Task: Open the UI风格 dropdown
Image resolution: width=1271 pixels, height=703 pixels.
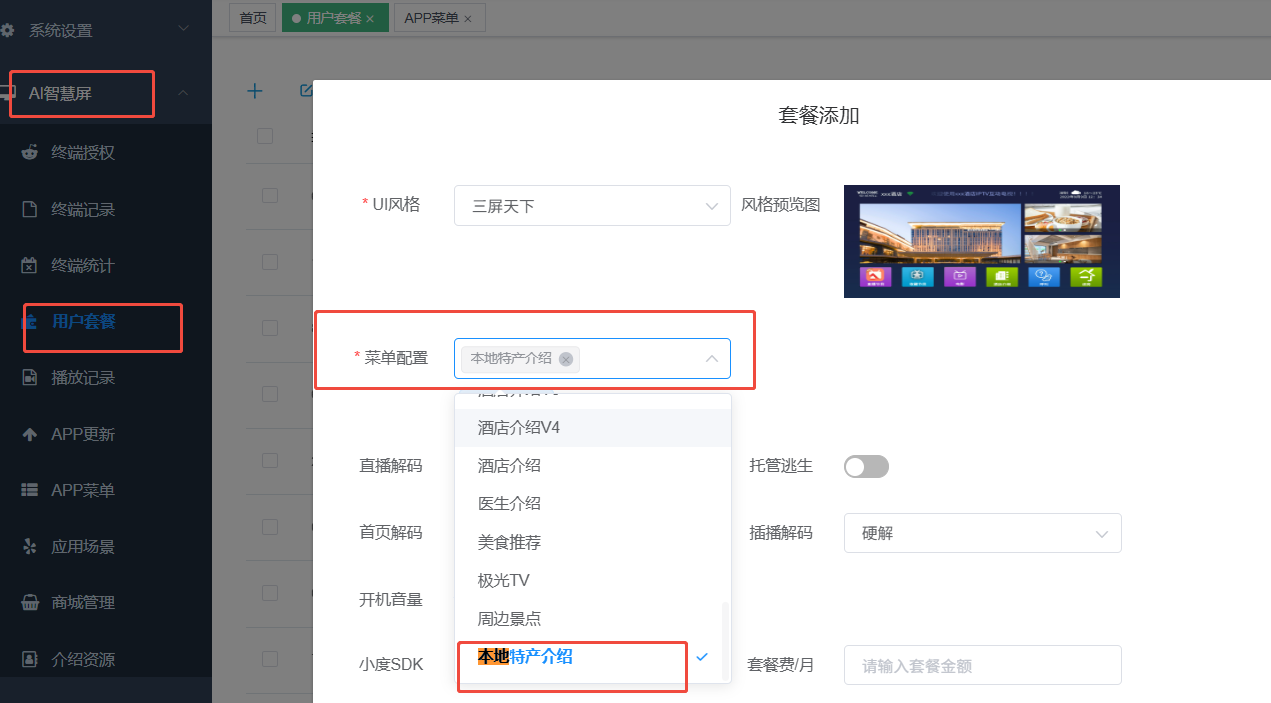Action: [592, 206]
